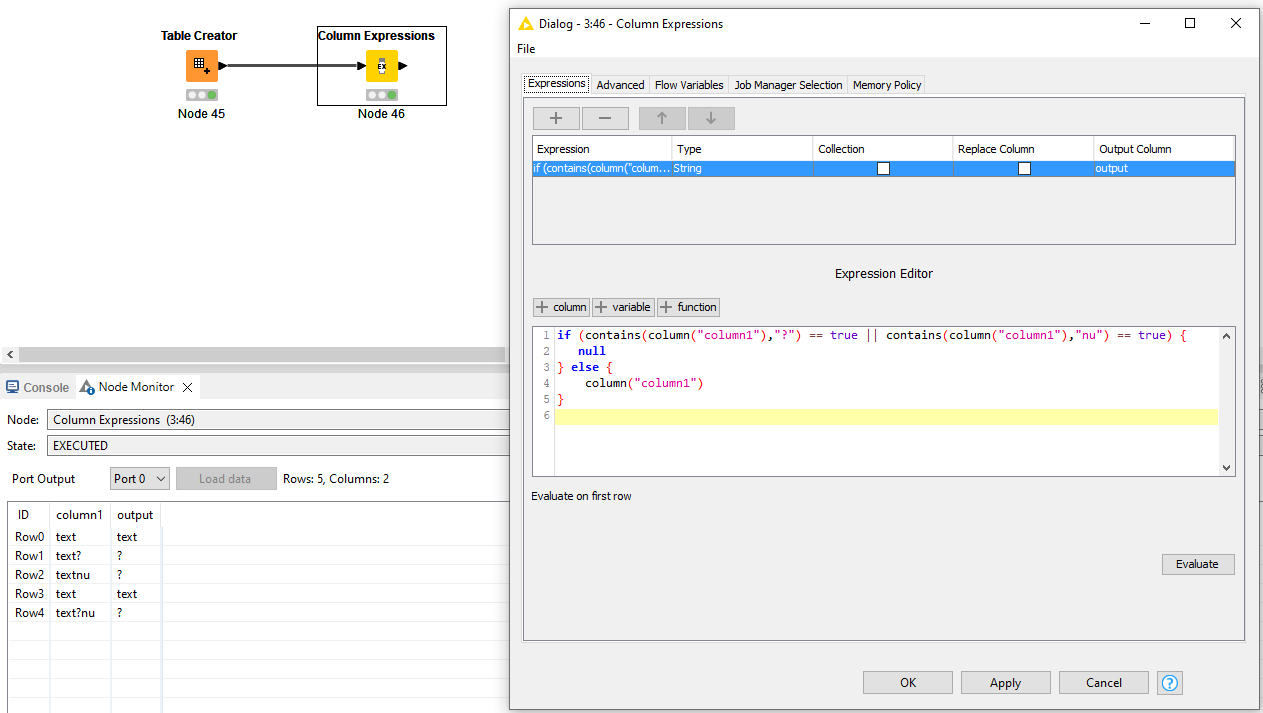
Task: Click the ID header in output table
Action: coord(24,515)
